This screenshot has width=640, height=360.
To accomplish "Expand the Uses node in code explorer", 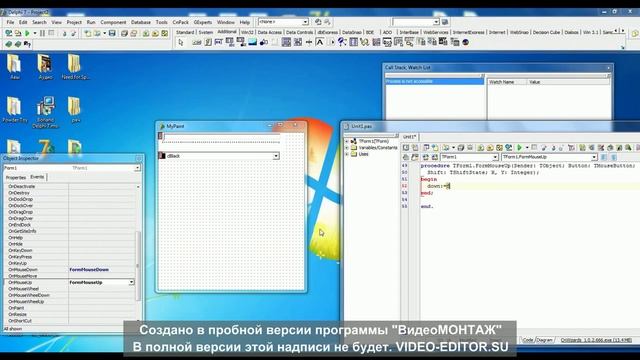I will tap(347, 154).
